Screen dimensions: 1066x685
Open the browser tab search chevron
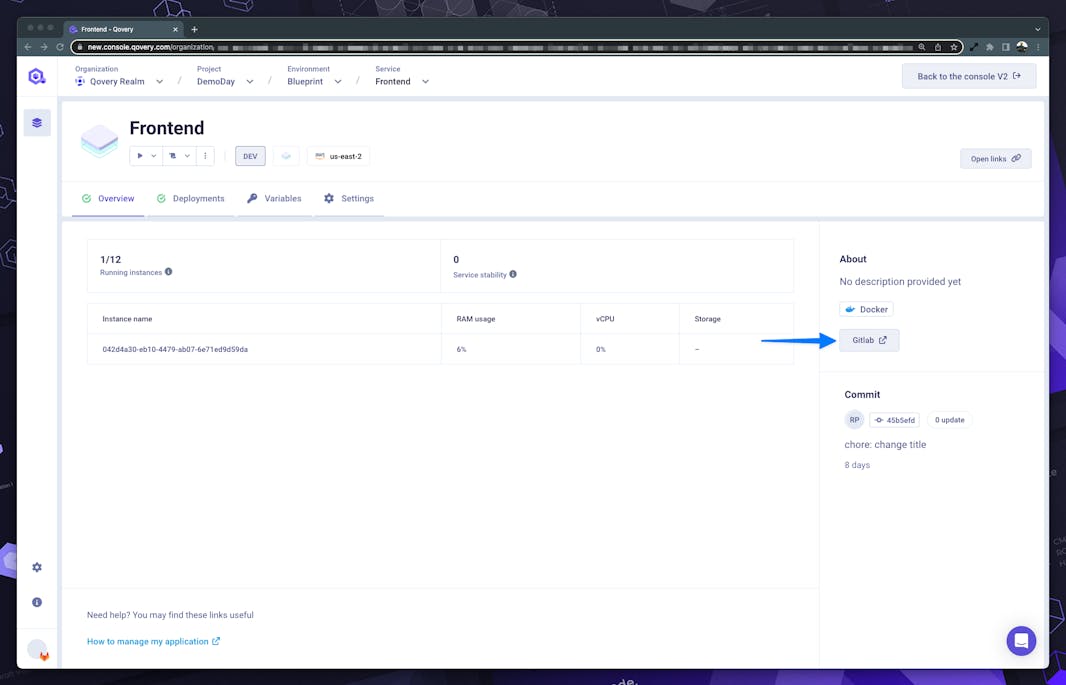(x=1037, y=29)
